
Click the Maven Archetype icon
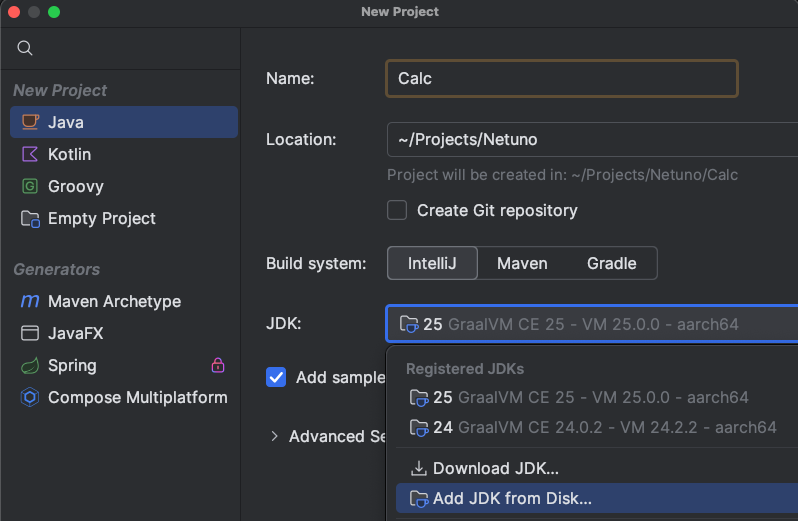pyautogui.click(x=30, y=301)
